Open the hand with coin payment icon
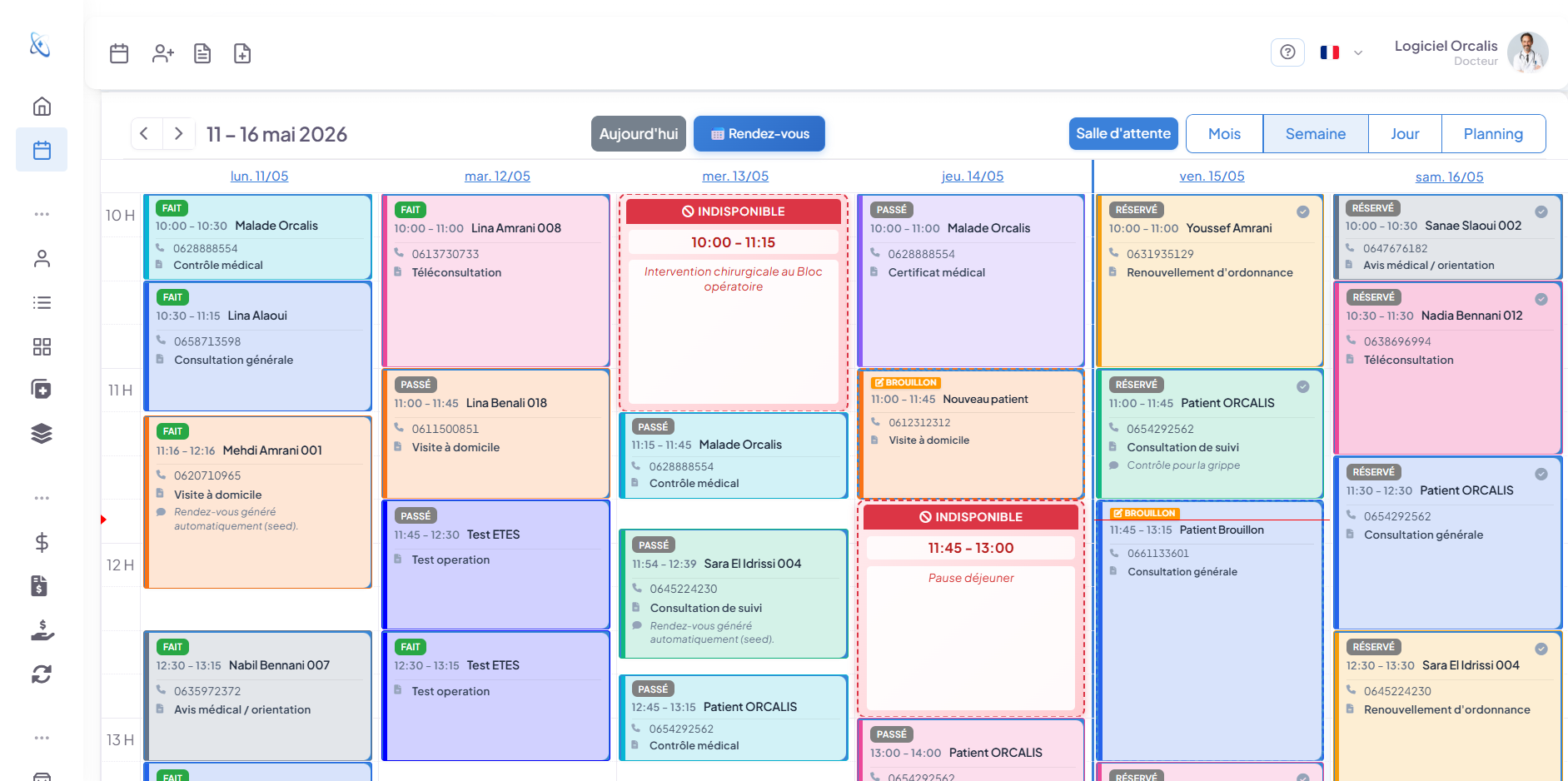Screen dimensions: 1568x781 42,630
